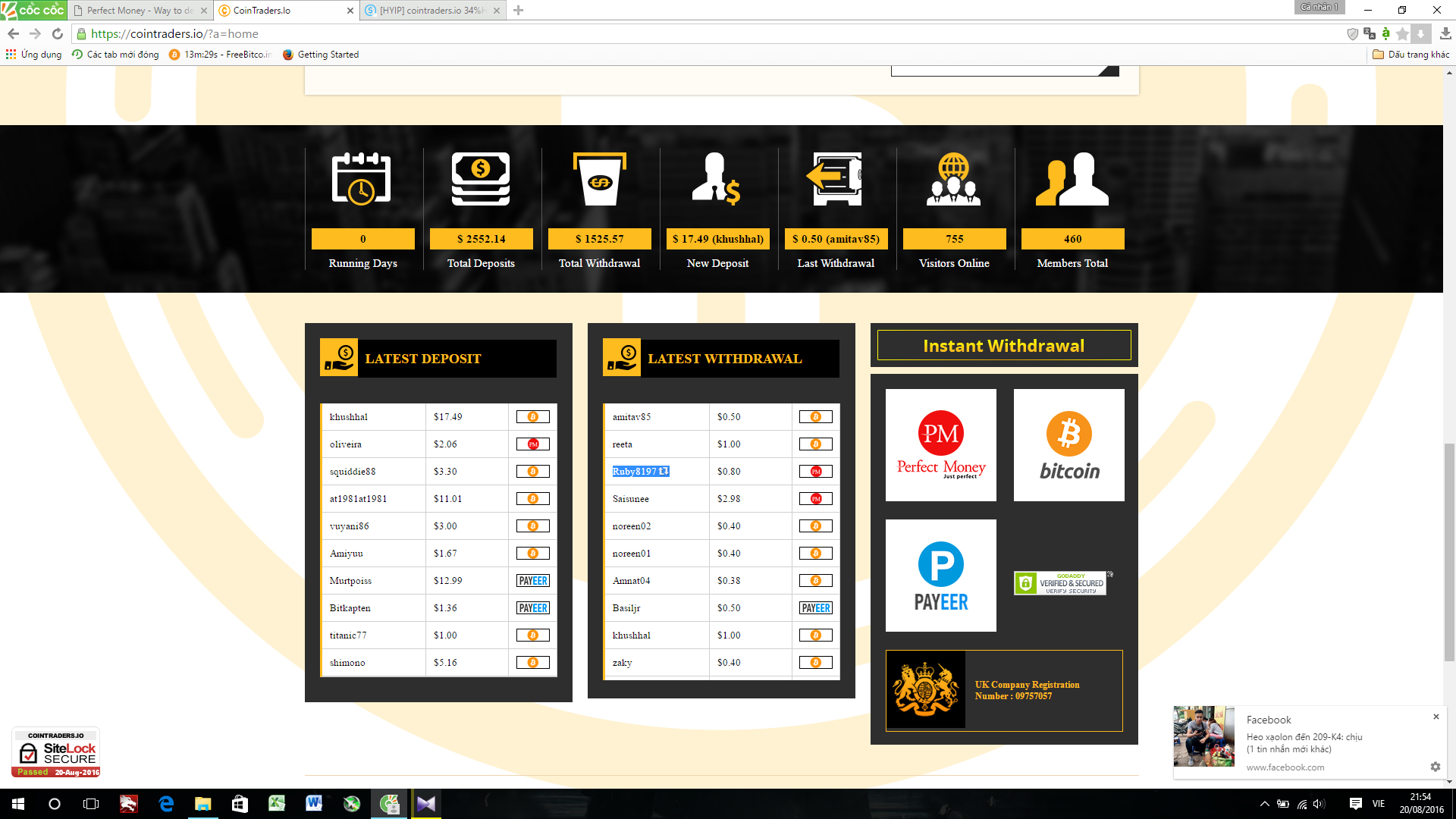
Task: Close the Facebook notification popup
Action: pyautogui.click(x=1436, y=717)
